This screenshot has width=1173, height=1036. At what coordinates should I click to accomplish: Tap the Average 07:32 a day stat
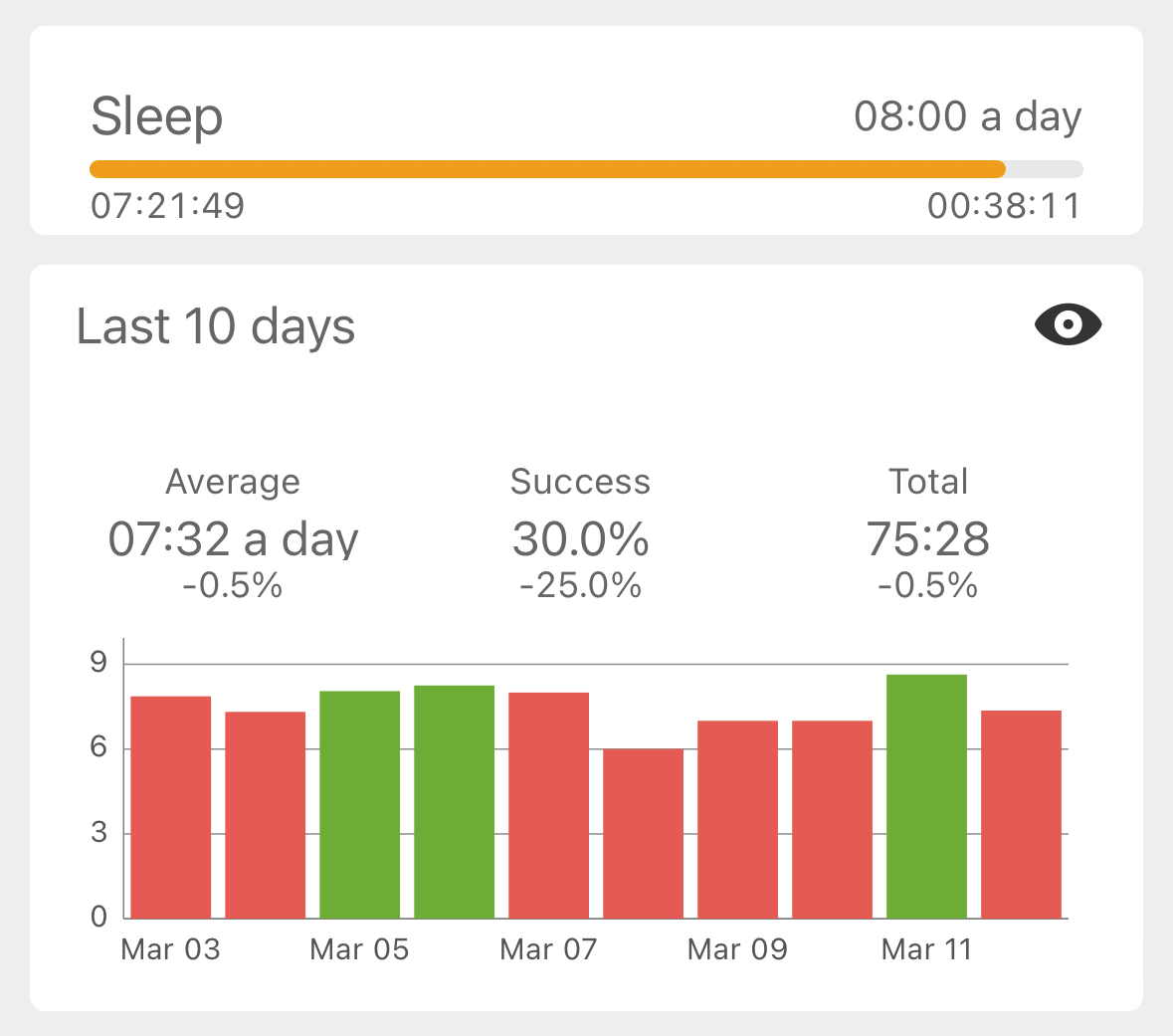(233, 537)
